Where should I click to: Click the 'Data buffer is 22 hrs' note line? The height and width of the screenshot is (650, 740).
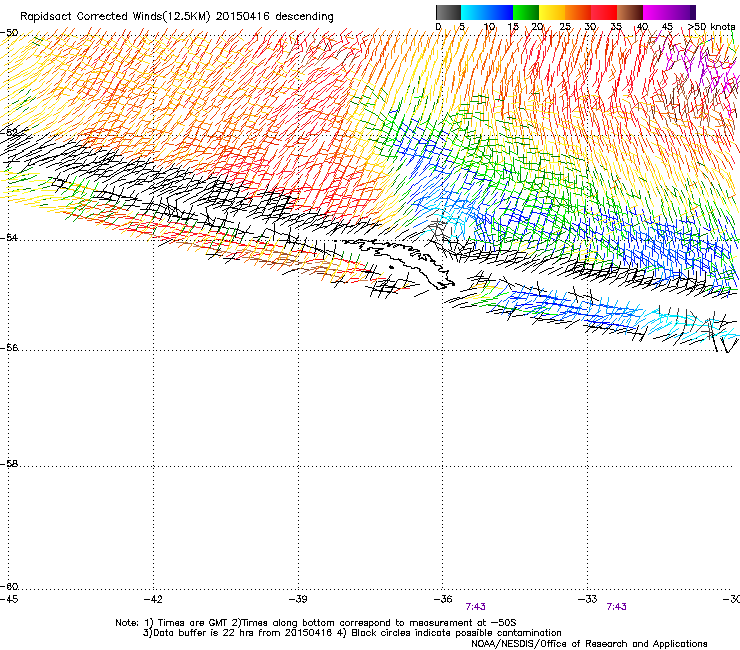click(352, 633)
